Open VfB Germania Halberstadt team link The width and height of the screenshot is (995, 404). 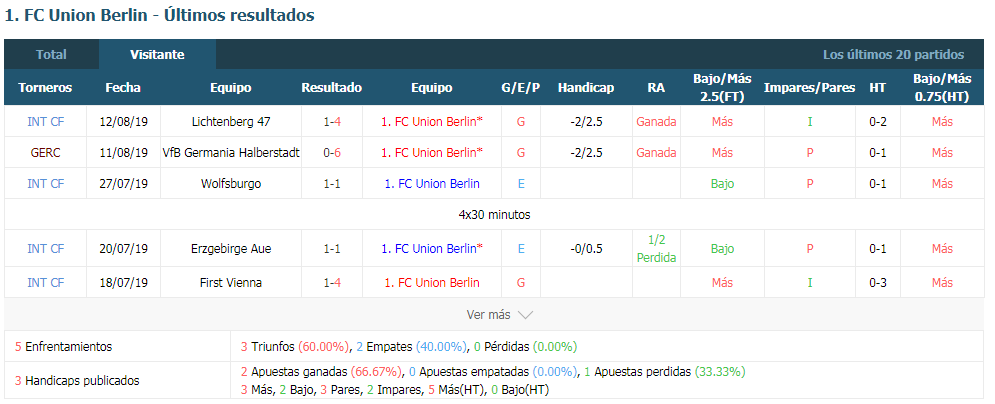tap(231, 153)
